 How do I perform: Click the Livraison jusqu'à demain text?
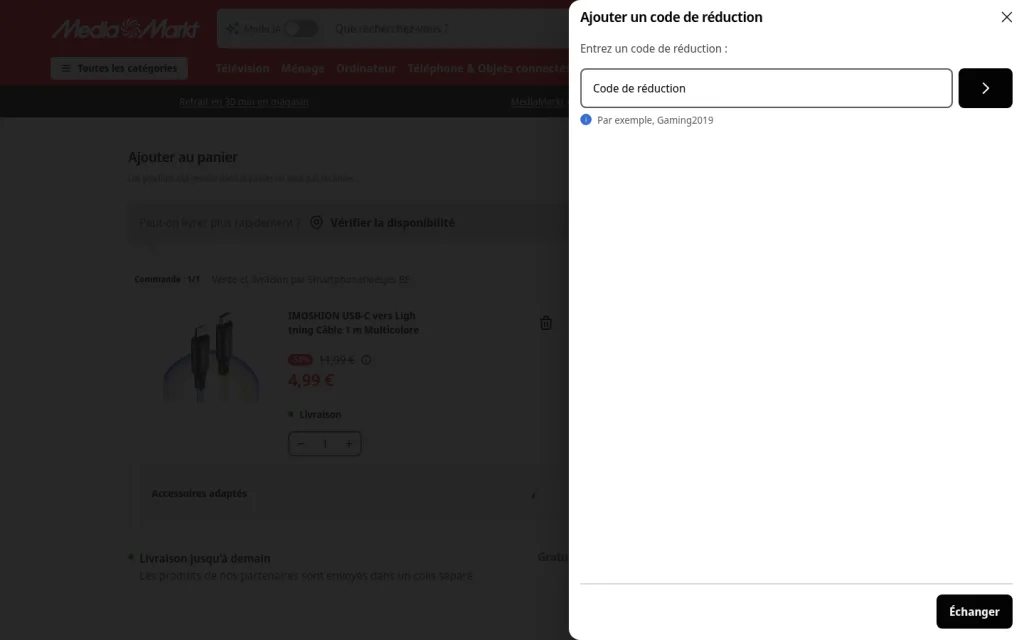pos(204,558)
